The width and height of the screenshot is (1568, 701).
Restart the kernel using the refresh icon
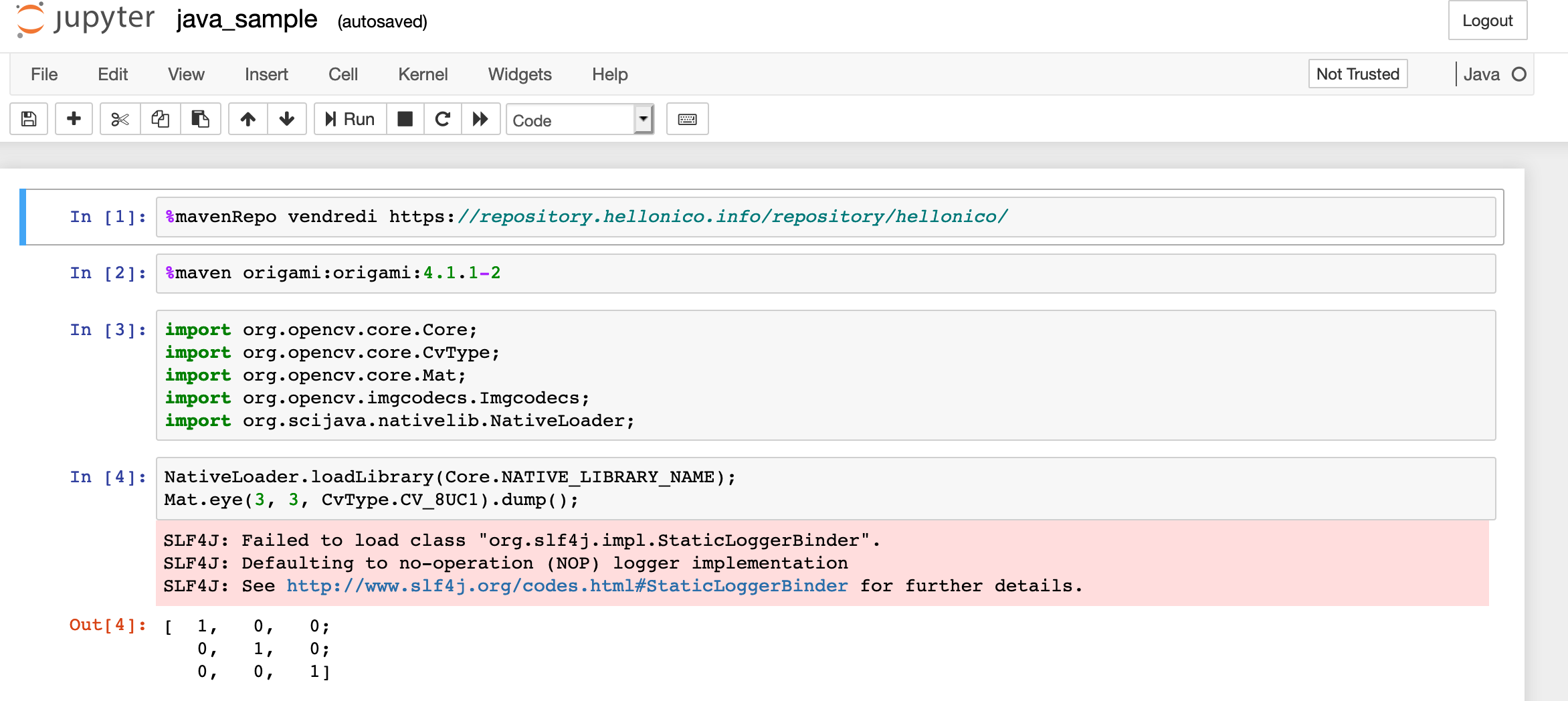click(x=442, y=118)
